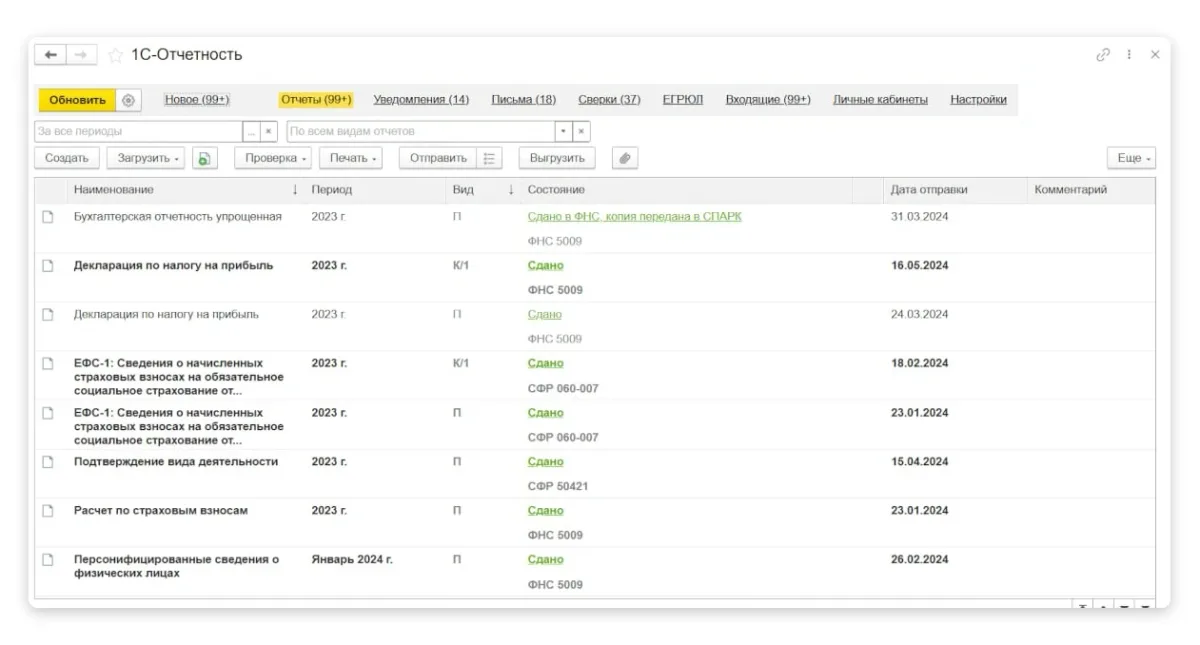1200x645 pixels.
Task: Add 1С-Отчетность to favorites with star icon
Action: click(x=115, y=55)
